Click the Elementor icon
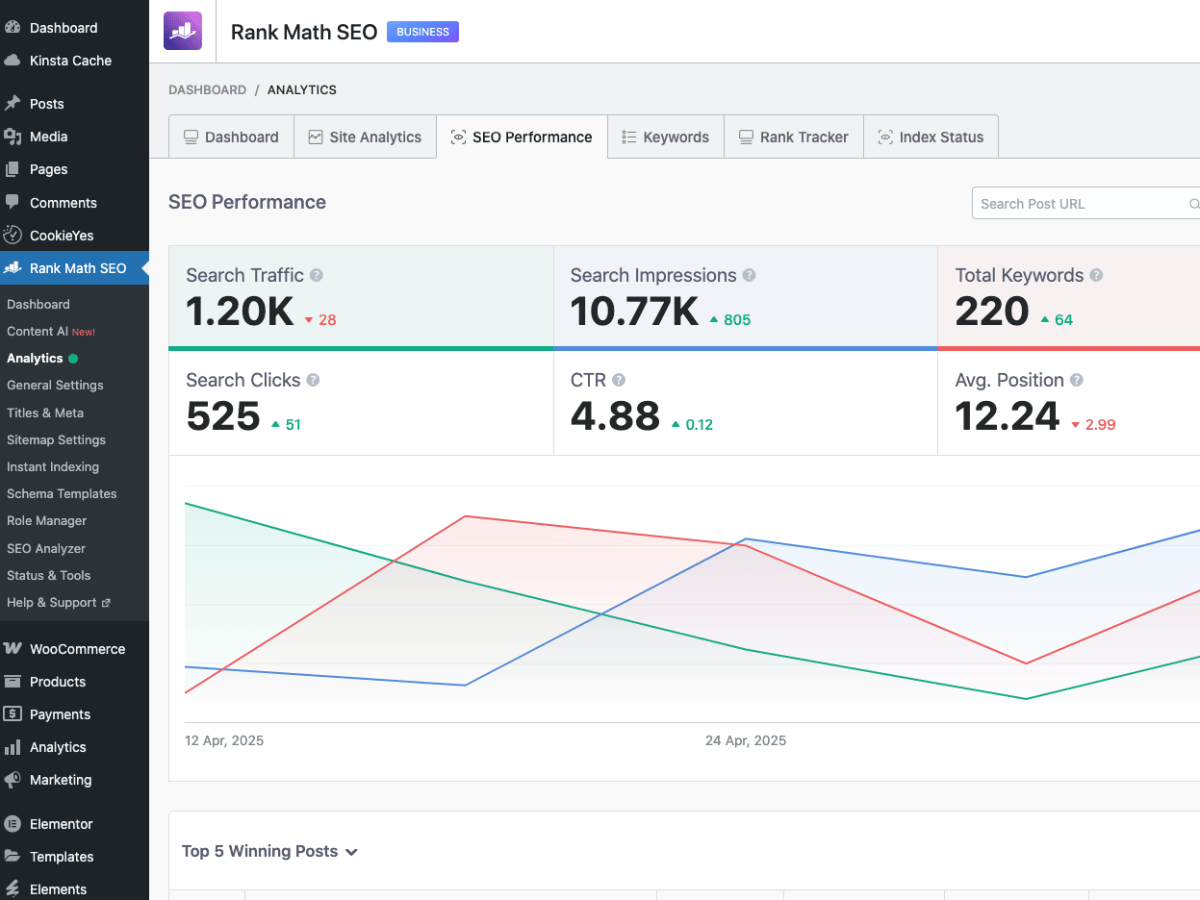The width and height of the screenshot is (1200, 900). click(x=12, y=824)
